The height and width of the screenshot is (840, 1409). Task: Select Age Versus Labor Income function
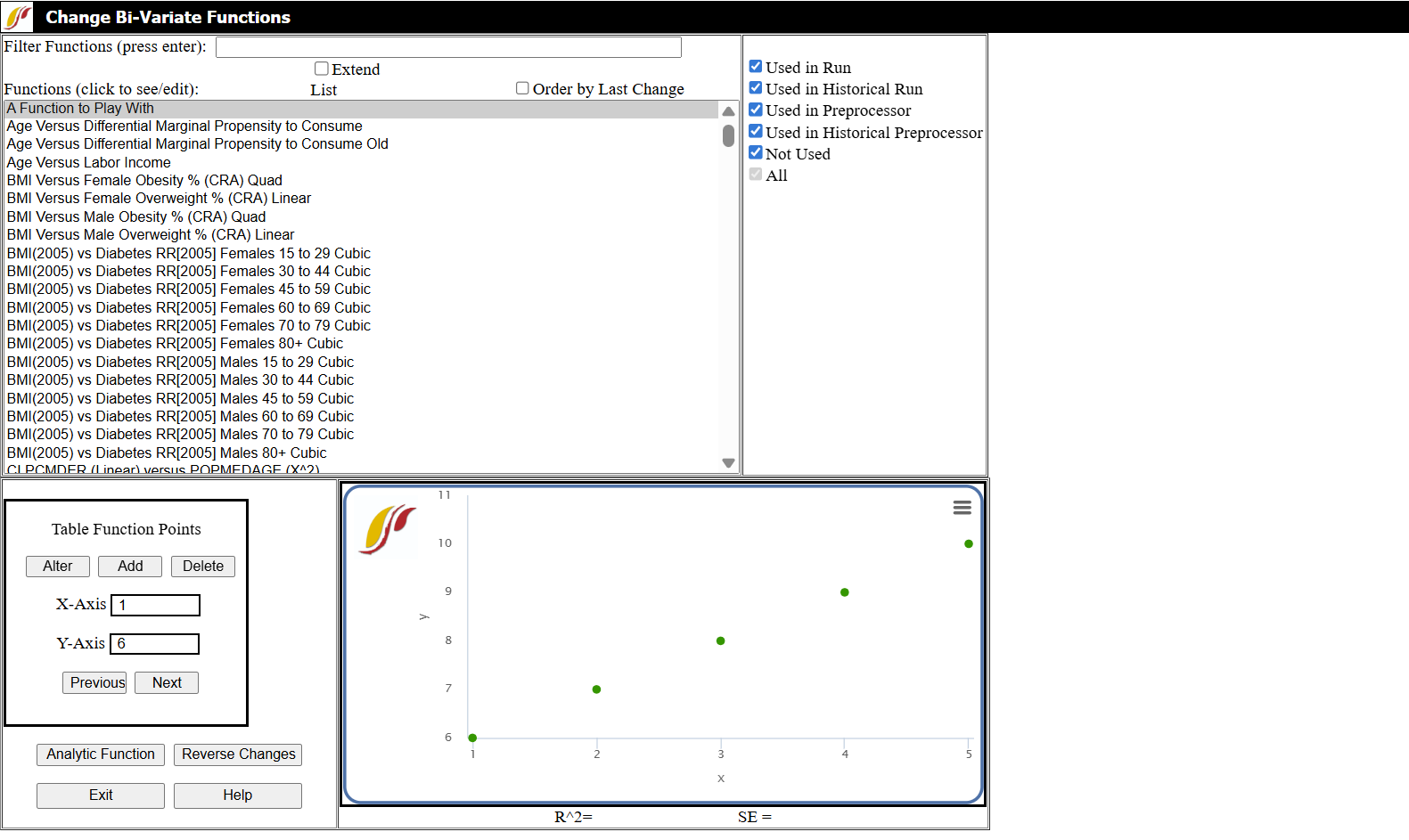[x=89, y=162]
